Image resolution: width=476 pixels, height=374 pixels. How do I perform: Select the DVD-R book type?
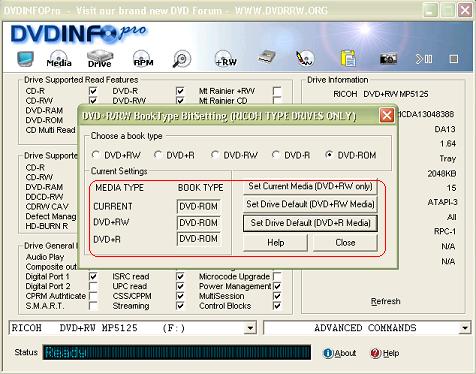coord(276,155)
